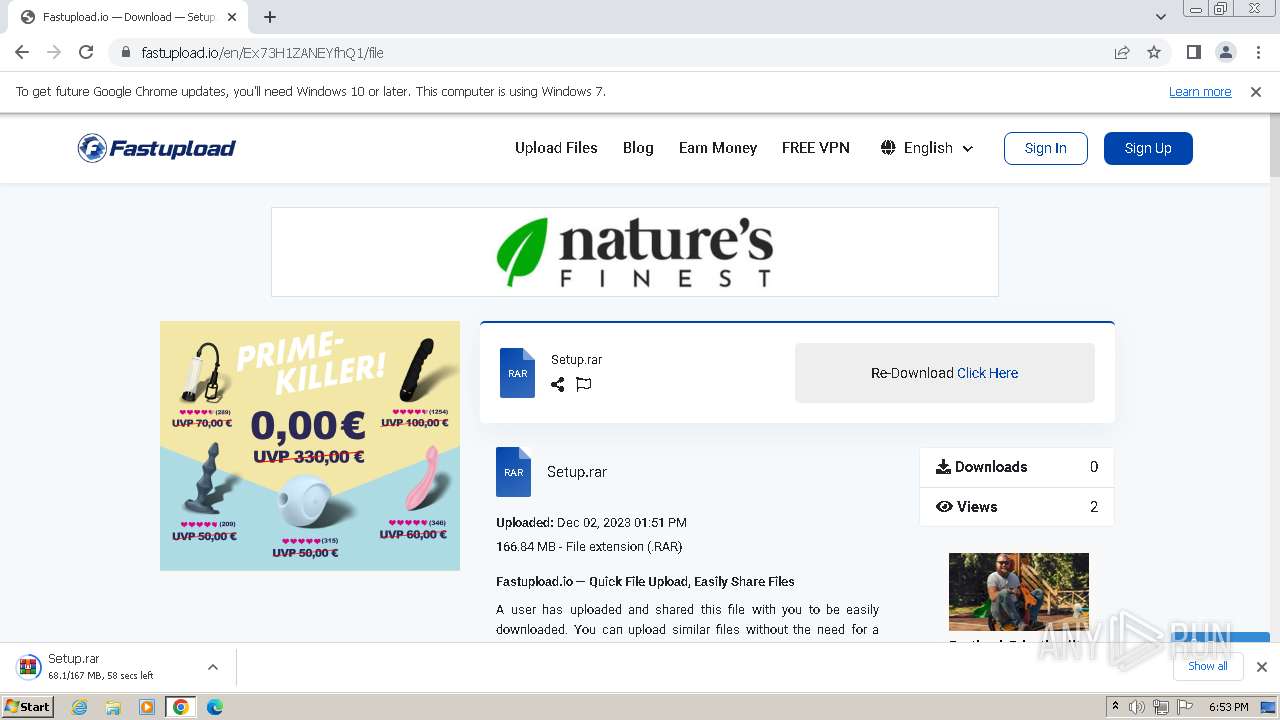1280x720 pixels.
Task: Click the Views eye icon
Action: coord(944,507)
